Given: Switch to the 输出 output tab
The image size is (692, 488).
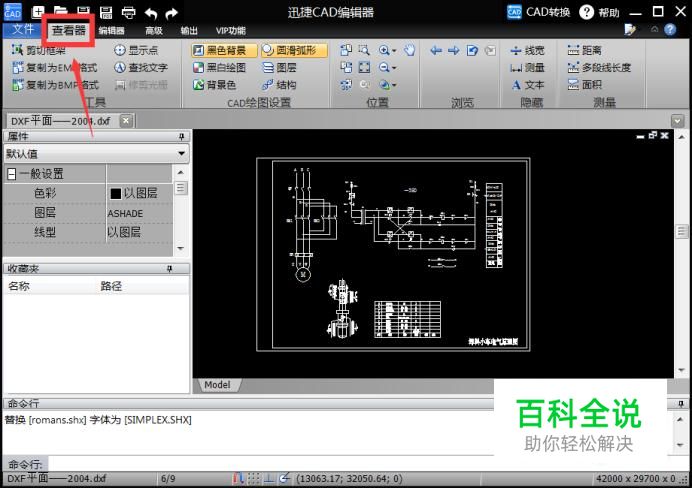Looking at the screenshot, I should point(189,30).
